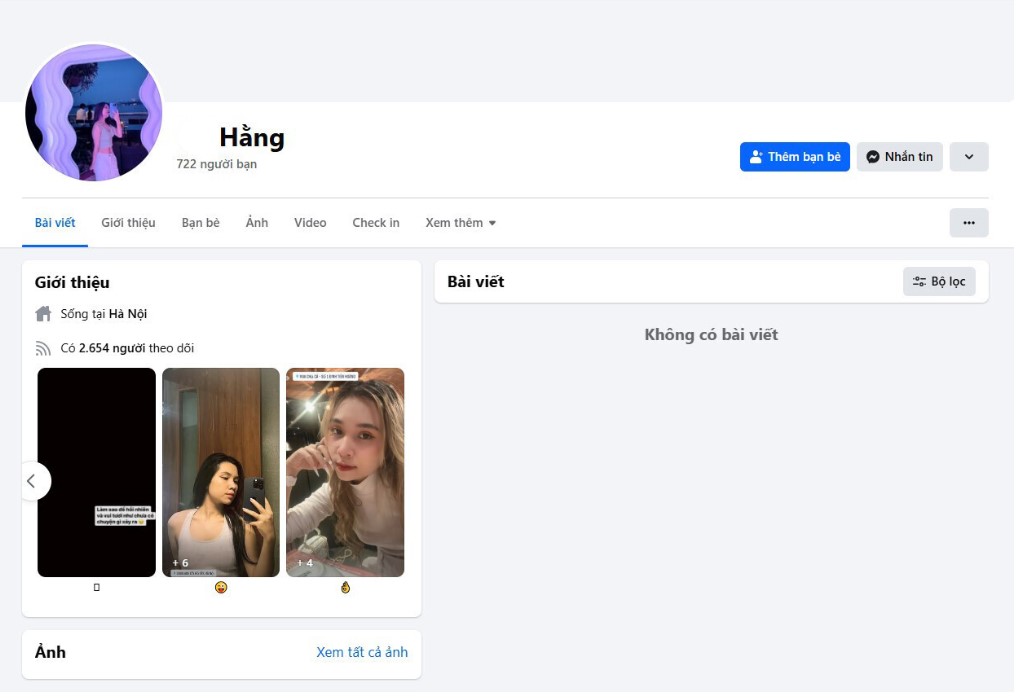Open the mirror selfie highlight thumbnail

221,472
